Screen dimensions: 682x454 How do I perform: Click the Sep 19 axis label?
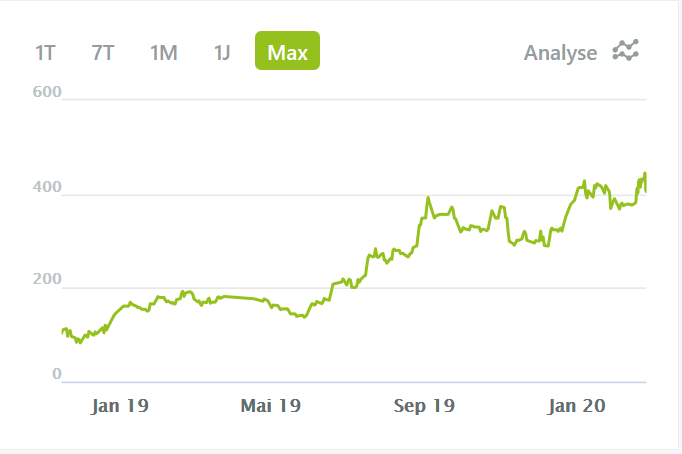[424, 406]
